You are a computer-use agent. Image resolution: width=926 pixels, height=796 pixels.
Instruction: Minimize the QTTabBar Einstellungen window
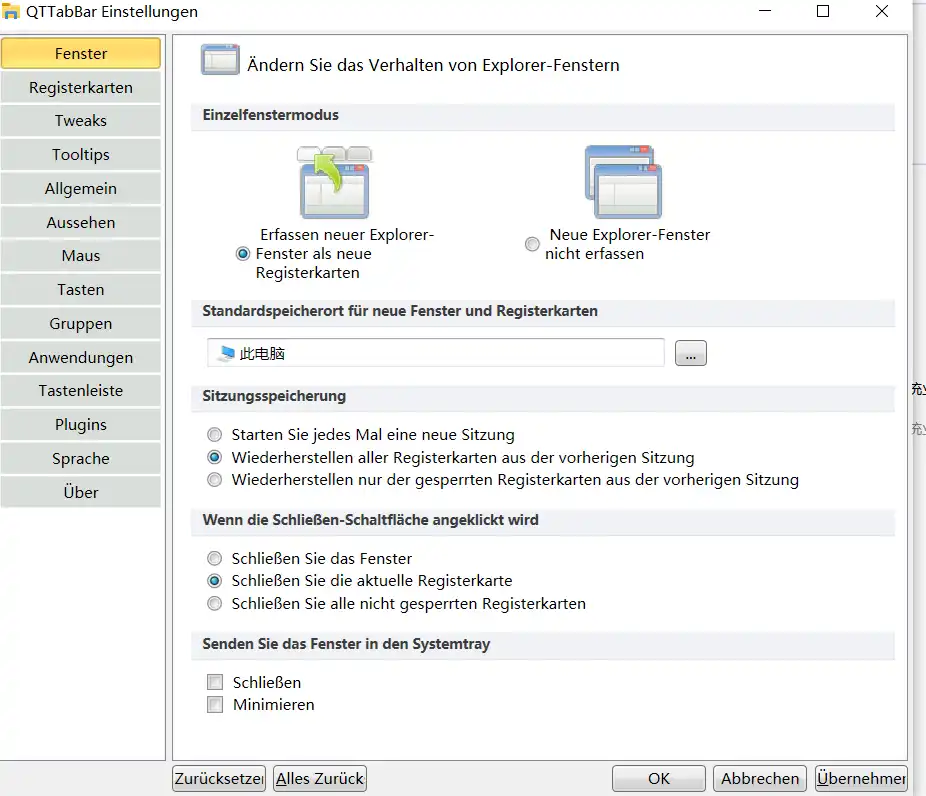(765, 11)
